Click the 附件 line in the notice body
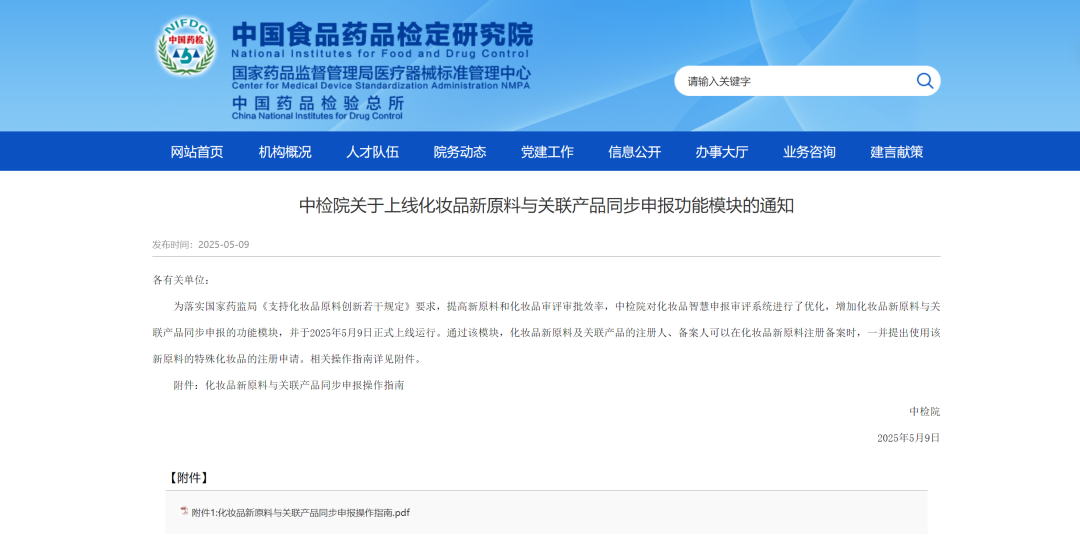 pyautogui.click(x=289, y=385)
